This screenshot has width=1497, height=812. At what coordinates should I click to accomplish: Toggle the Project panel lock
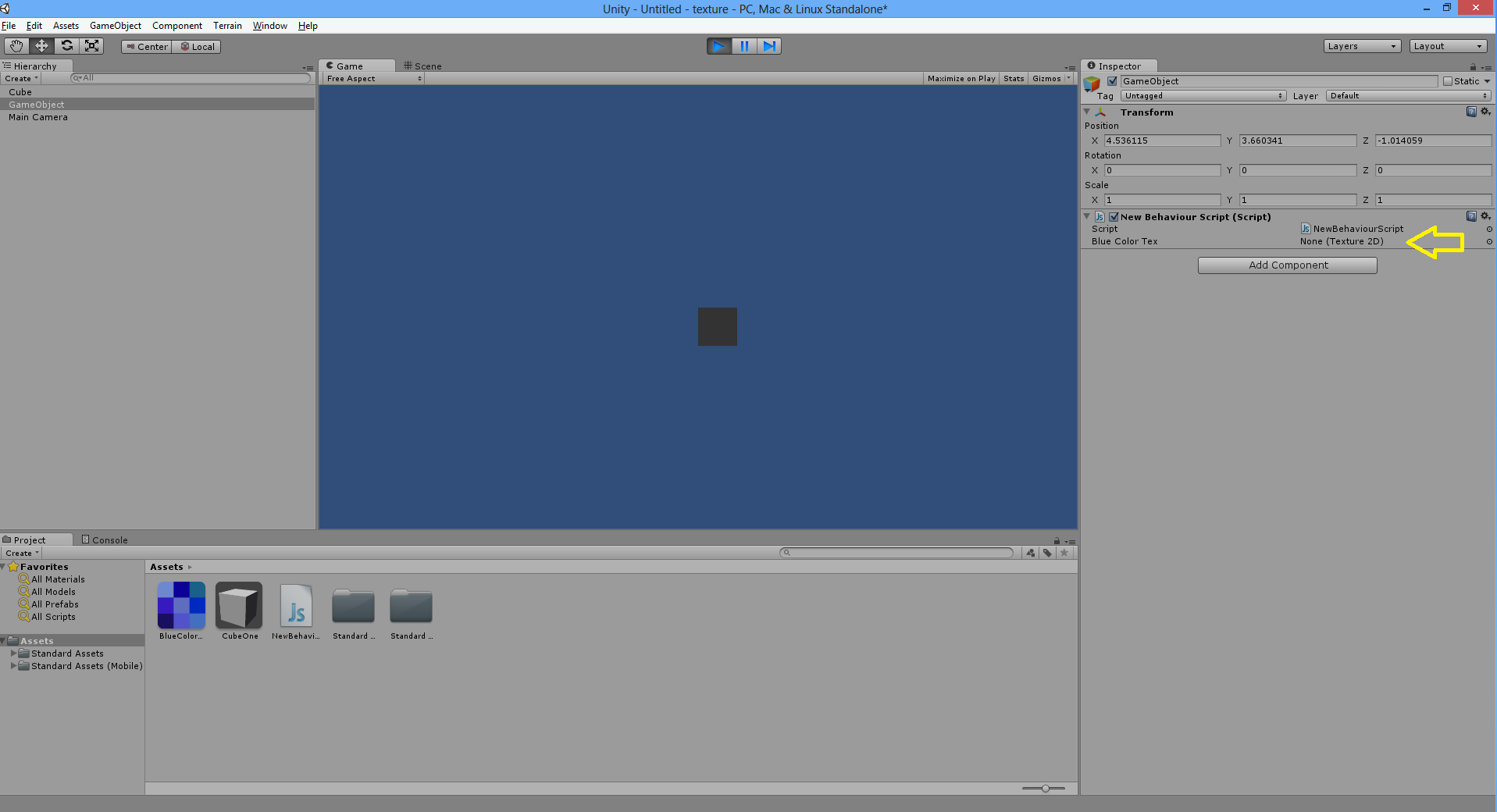click(1057, 541)
